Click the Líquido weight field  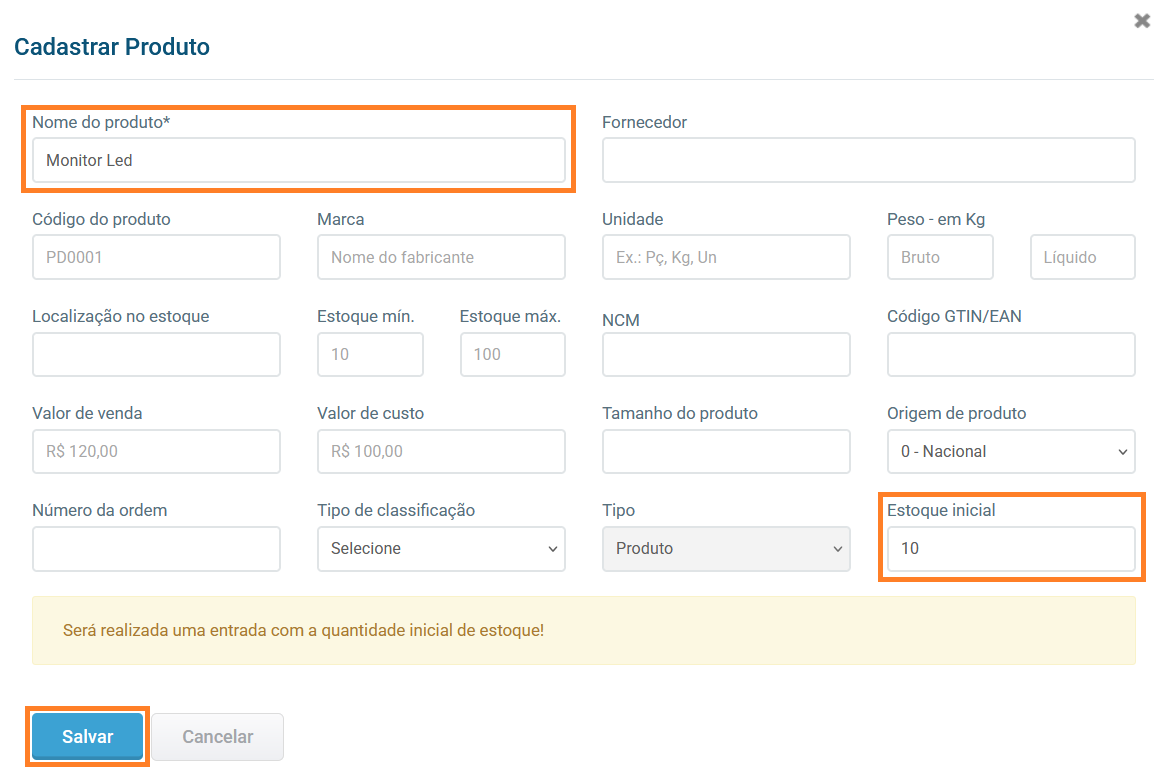pyautogui.click(x=1083, y=257)
